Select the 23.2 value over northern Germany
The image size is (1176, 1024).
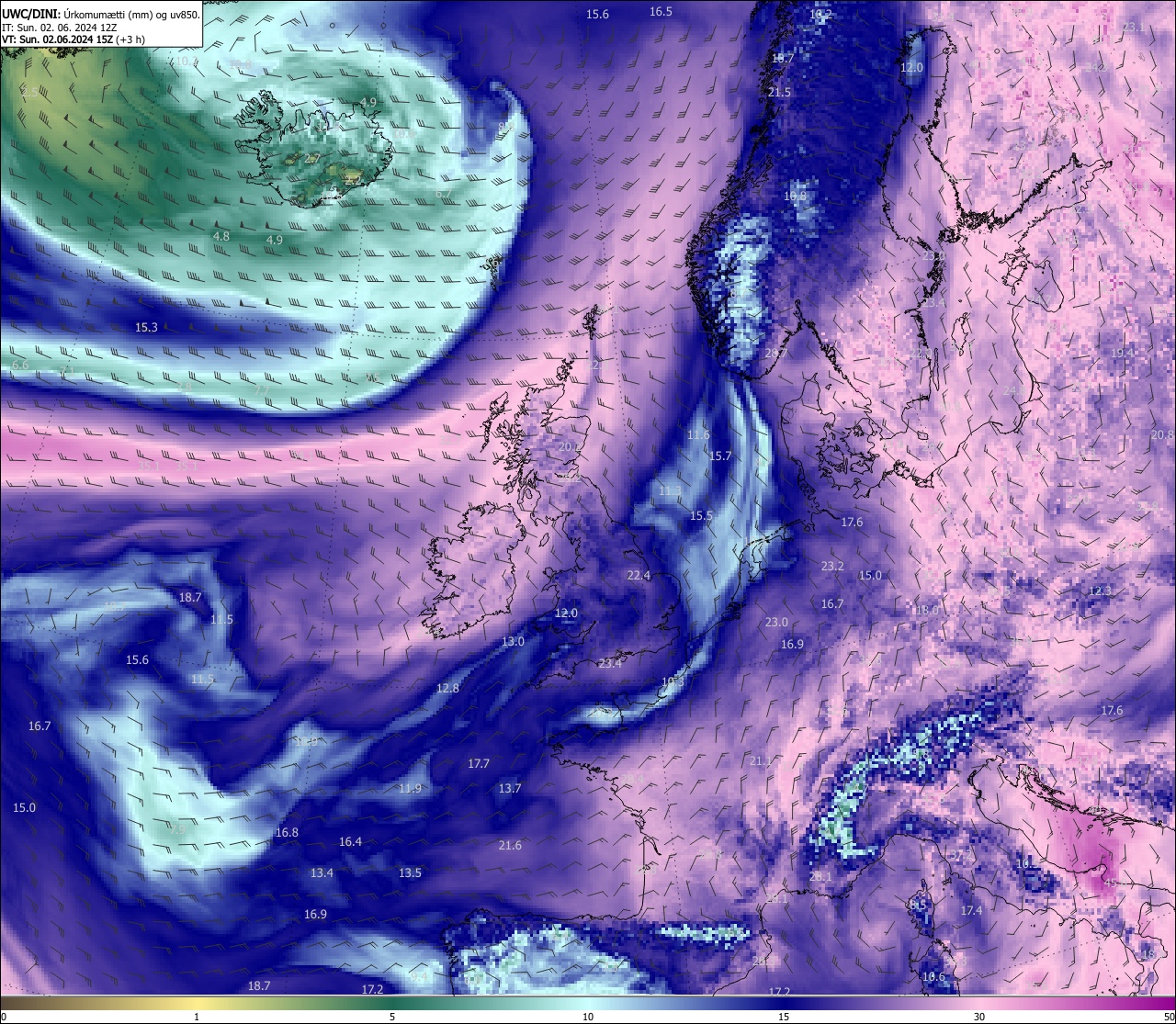point(832,567)
